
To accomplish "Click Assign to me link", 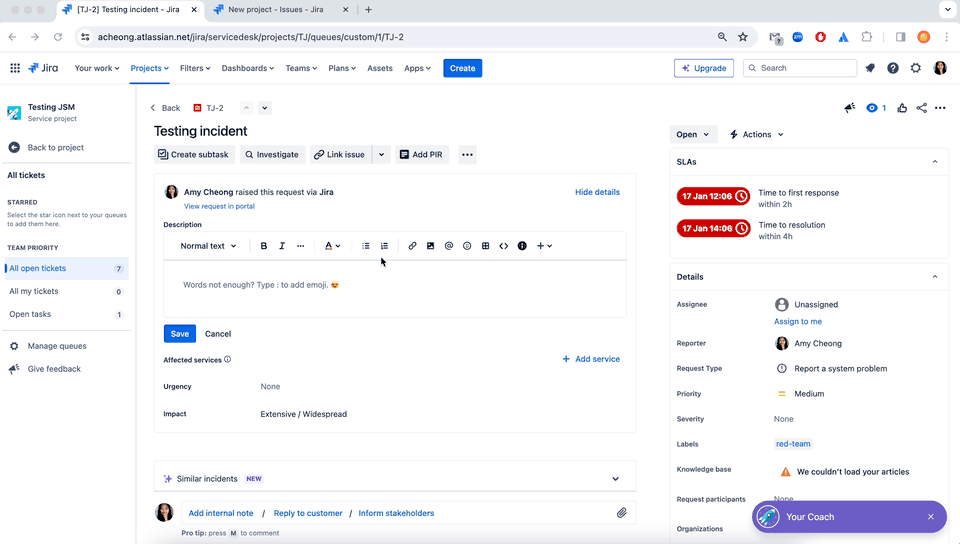I will pyautogui.click(x=798, y=321).
